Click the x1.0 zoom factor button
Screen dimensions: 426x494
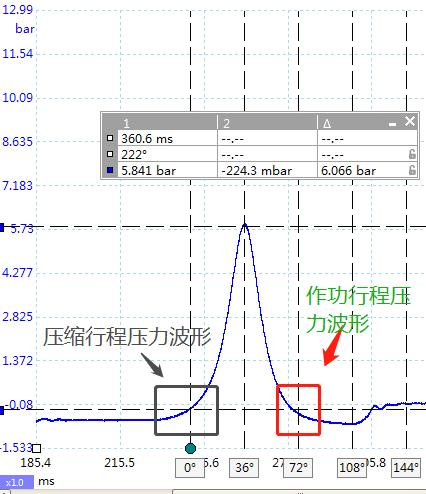(17, 482)
